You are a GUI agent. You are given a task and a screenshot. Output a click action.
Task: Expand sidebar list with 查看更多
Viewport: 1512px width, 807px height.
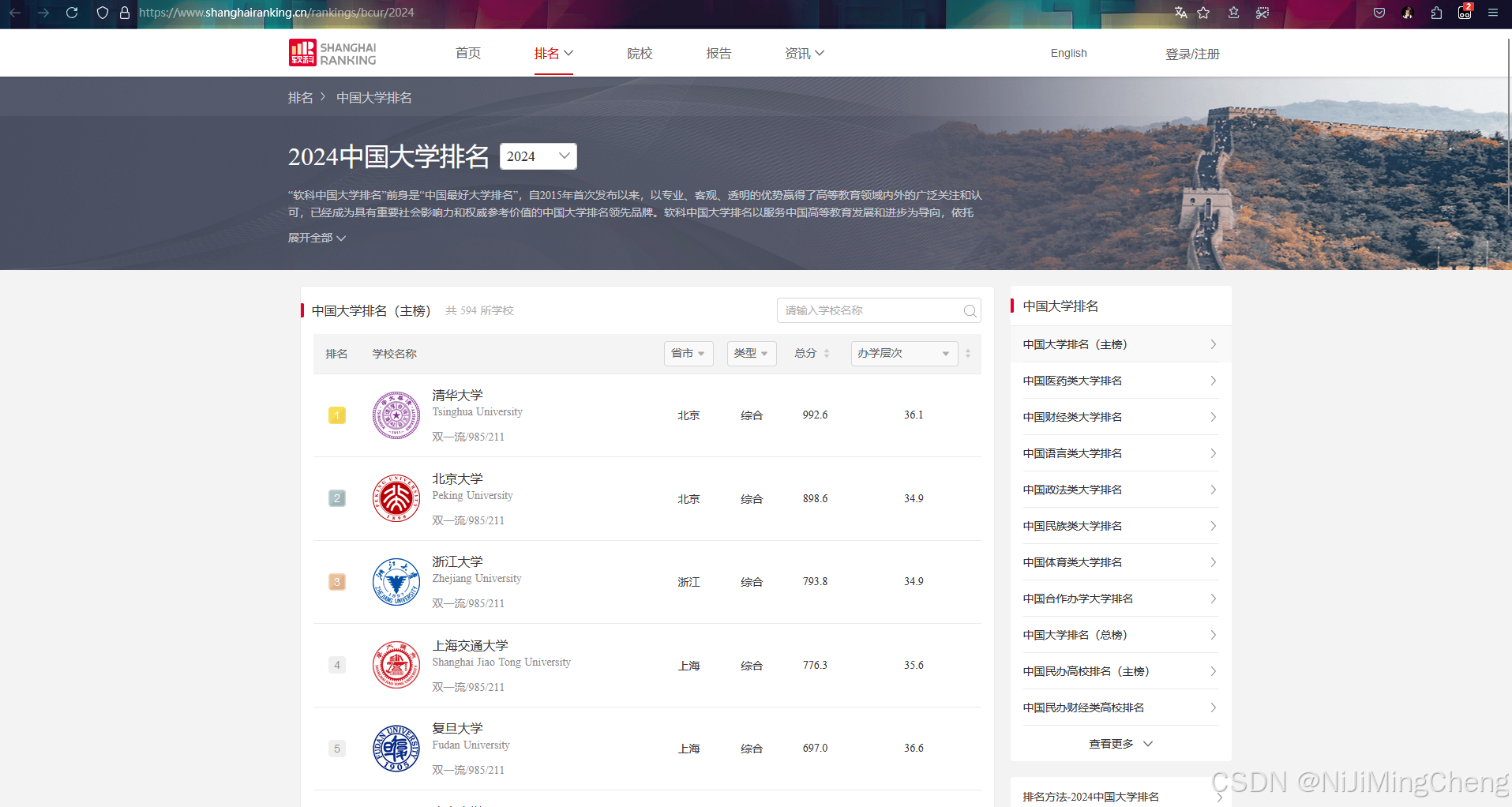(x=1120, y=744)
